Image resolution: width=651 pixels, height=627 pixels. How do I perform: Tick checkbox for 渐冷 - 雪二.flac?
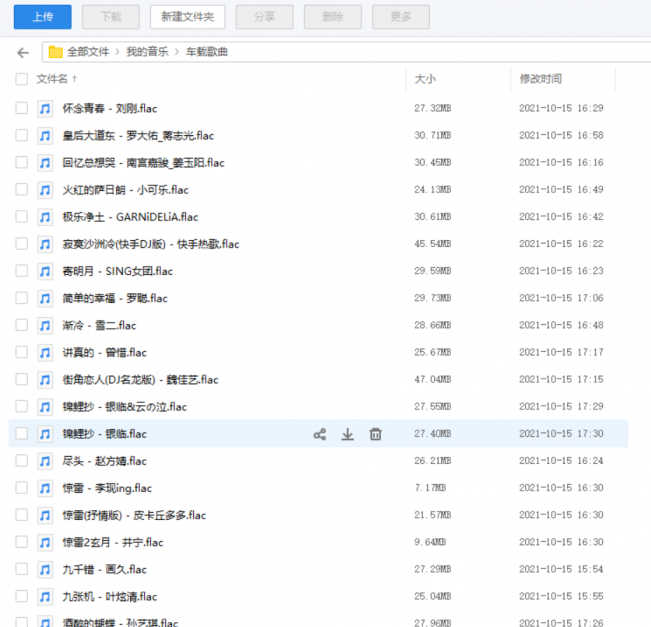pos(22,325)
